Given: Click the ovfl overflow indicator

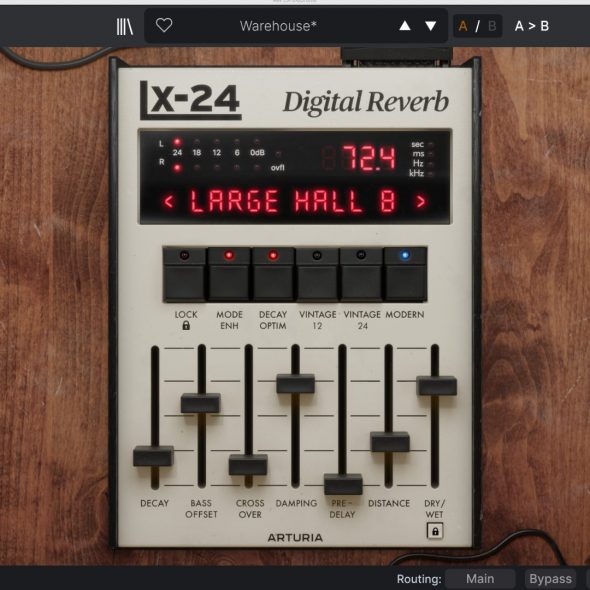Looking at the screenshot, I should pos(278,154).
